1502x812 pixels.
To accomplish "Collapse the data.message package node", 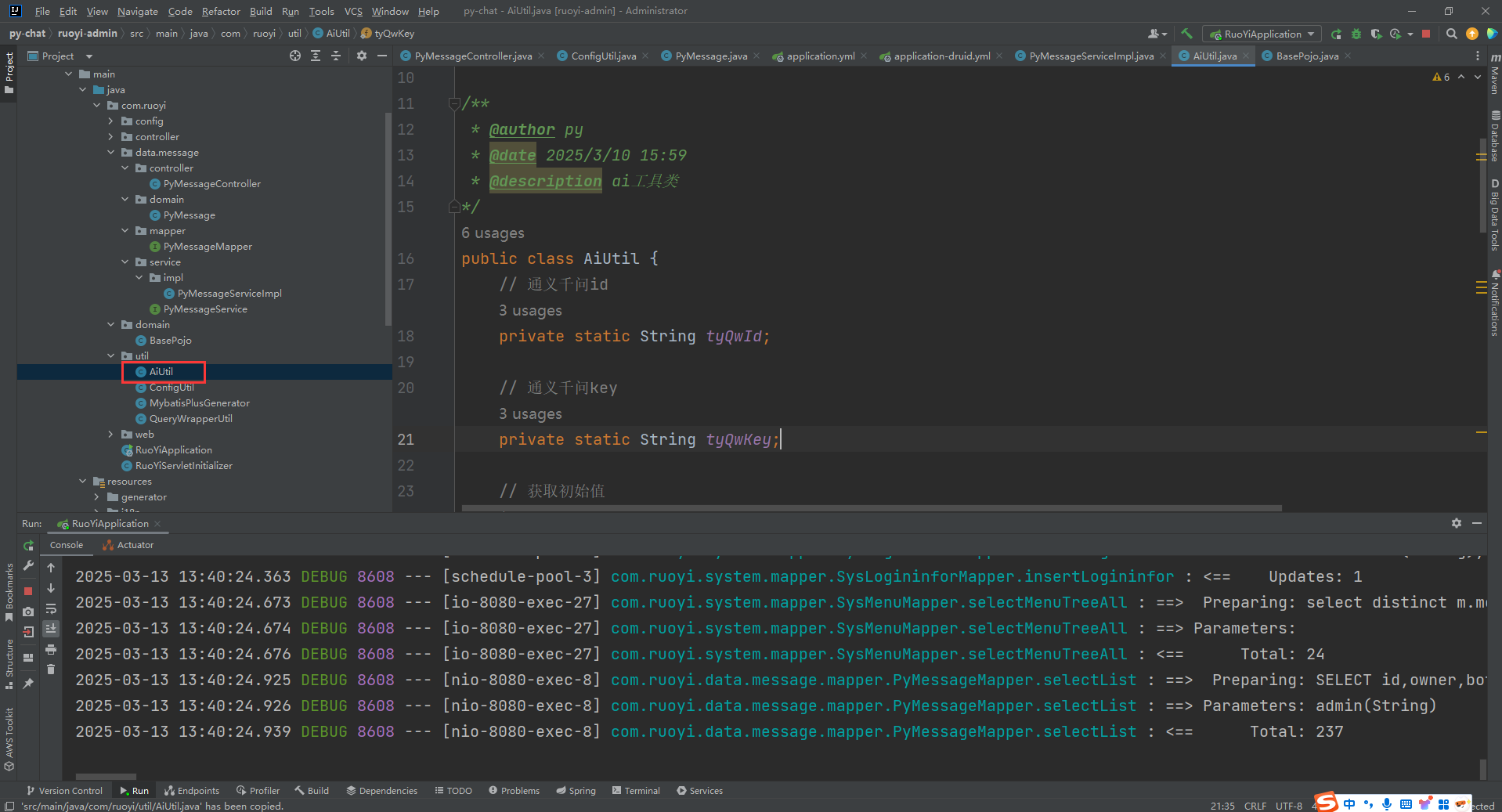I will (111, 153).
